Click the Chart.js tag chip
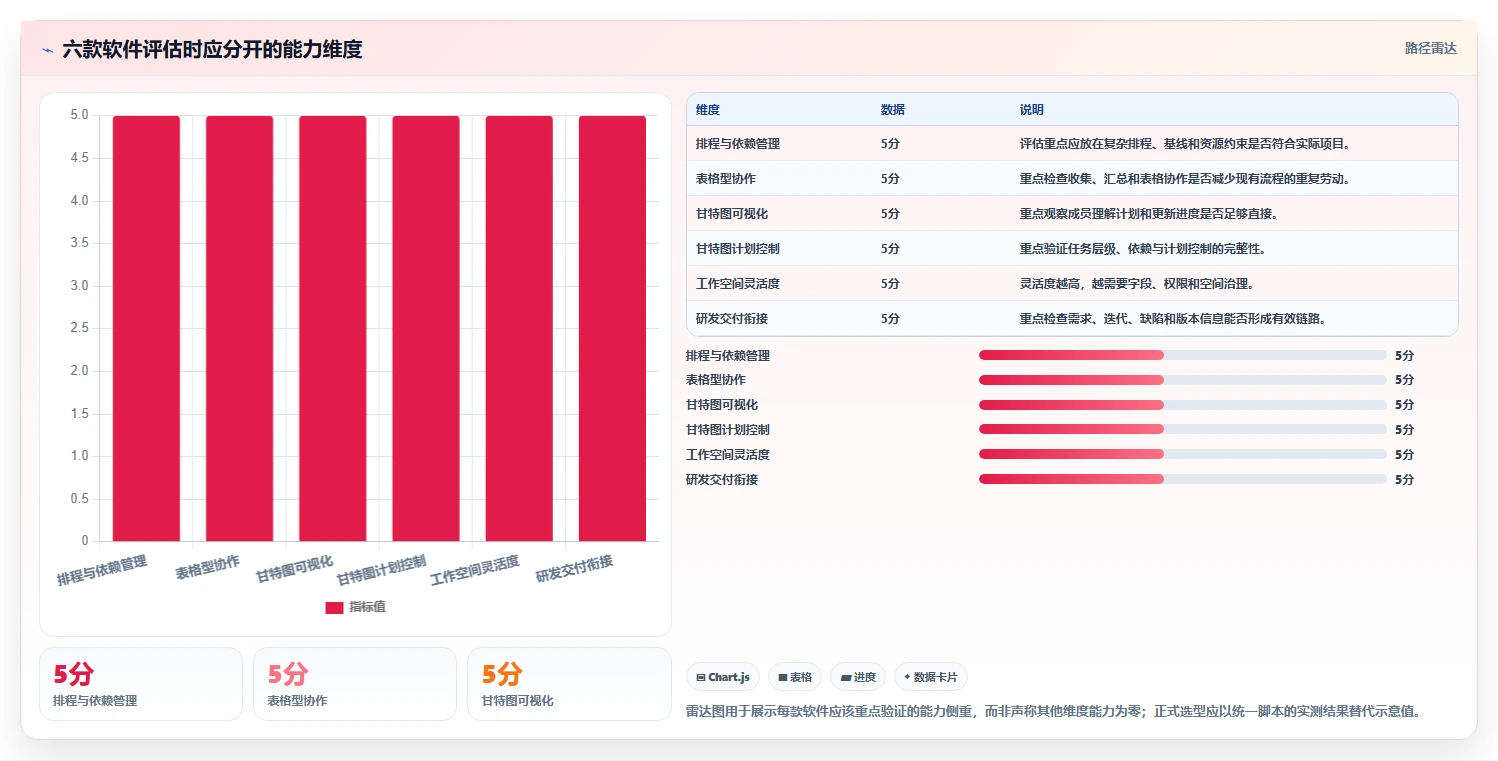 723,677
